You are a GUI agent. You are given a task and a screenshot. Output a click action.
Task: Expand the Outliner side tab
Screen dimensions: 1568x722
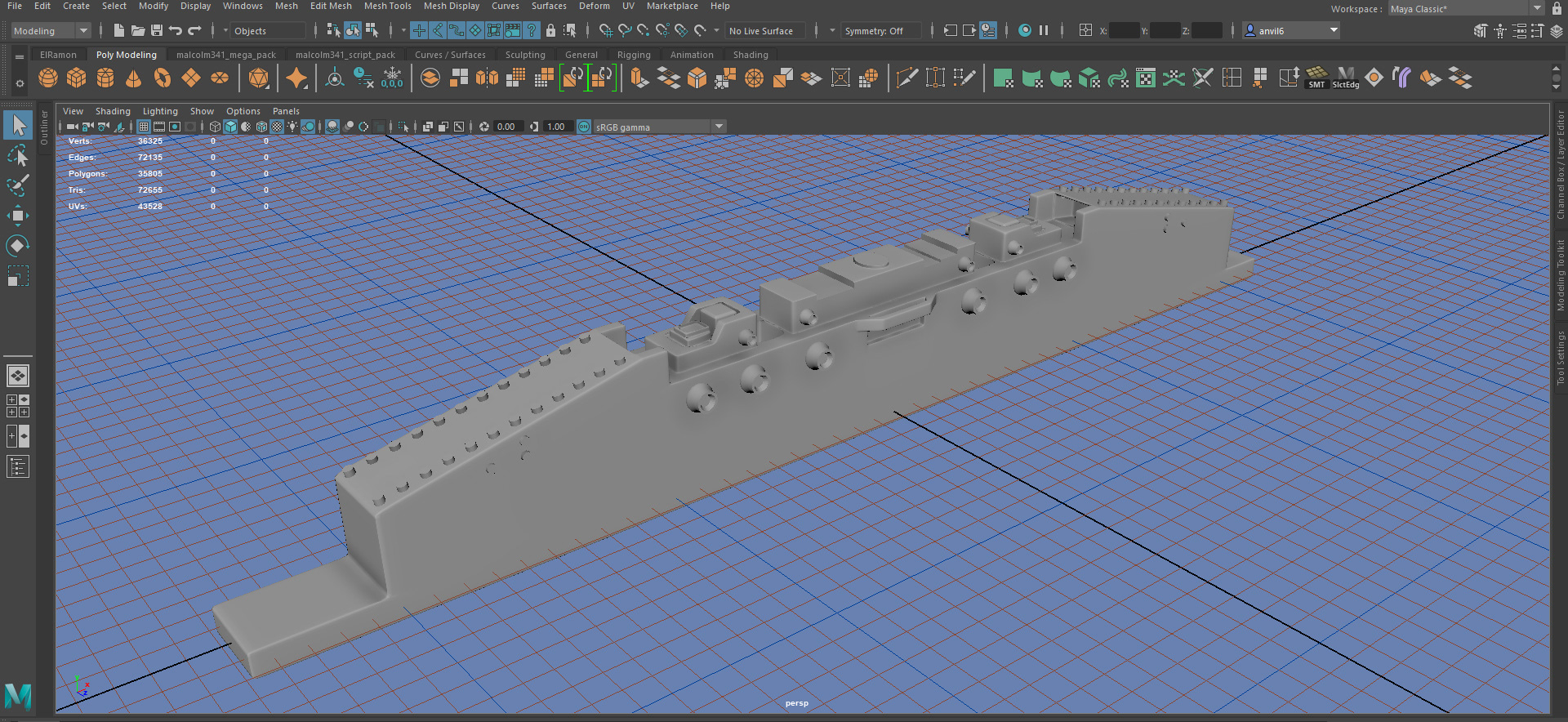tap(44, 127)
